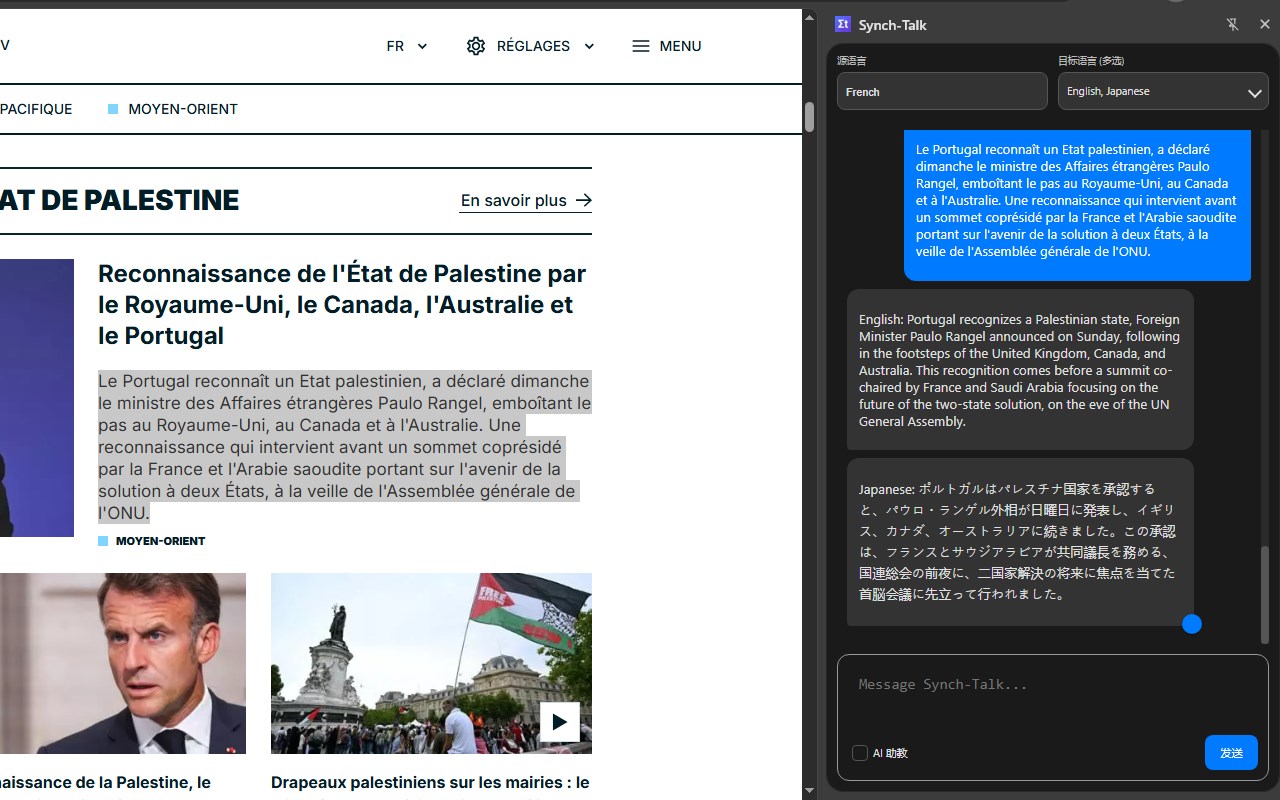Image resolution: width=1280 pixels, height=800 pixels.
Task: Open the MENU hamburger icon
Action: (641, 46)
